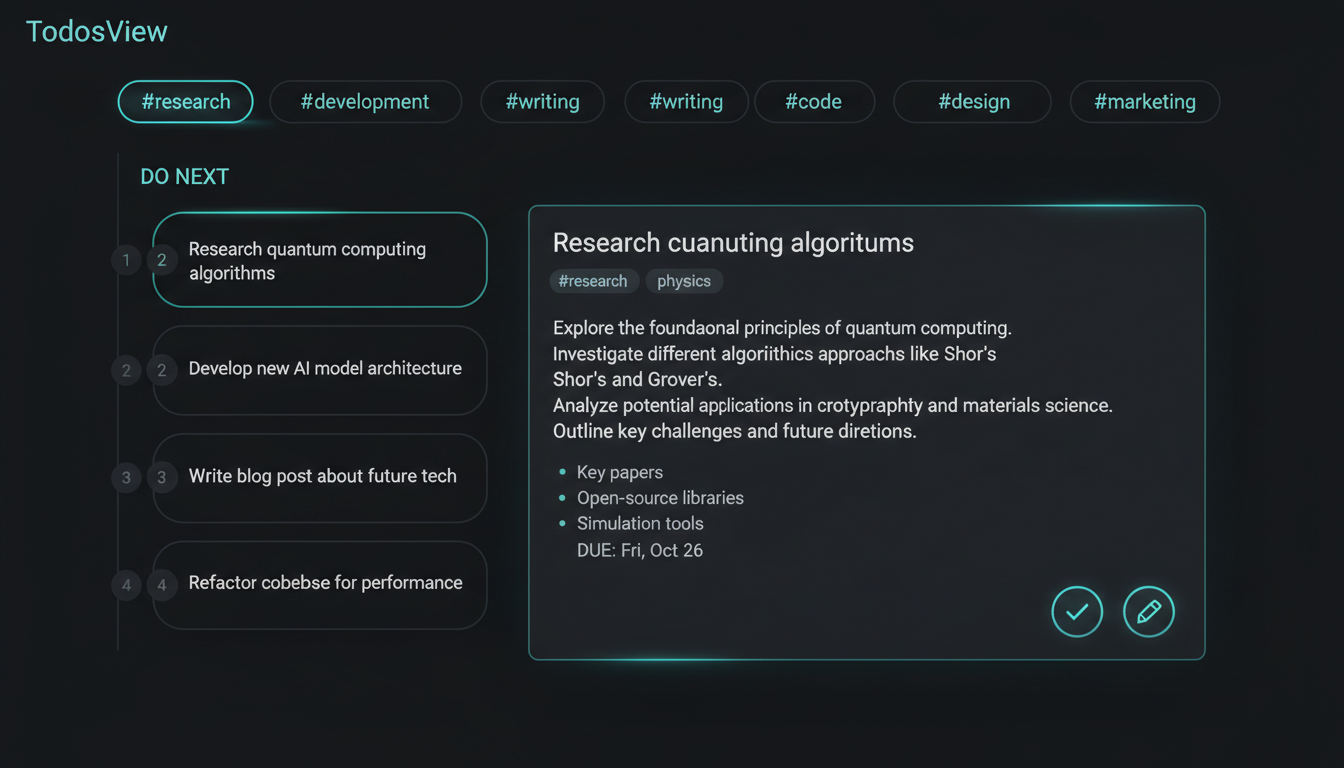Open the Write blog post about future tech todo
Viewport: 1344px width, 768px height.
point(320,477)
